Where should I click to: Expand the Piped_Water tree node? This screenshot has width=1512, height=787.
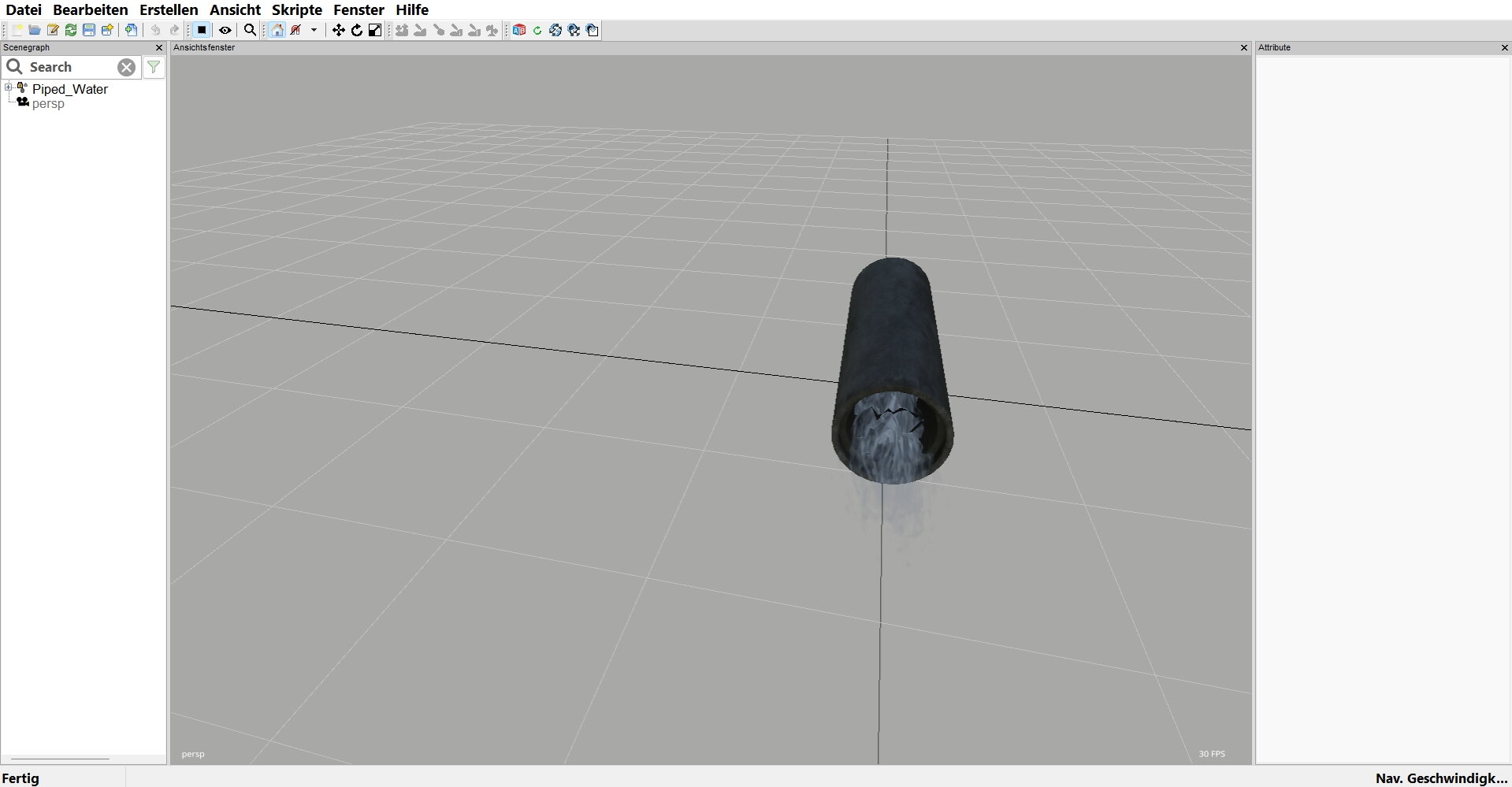[9, 87]
